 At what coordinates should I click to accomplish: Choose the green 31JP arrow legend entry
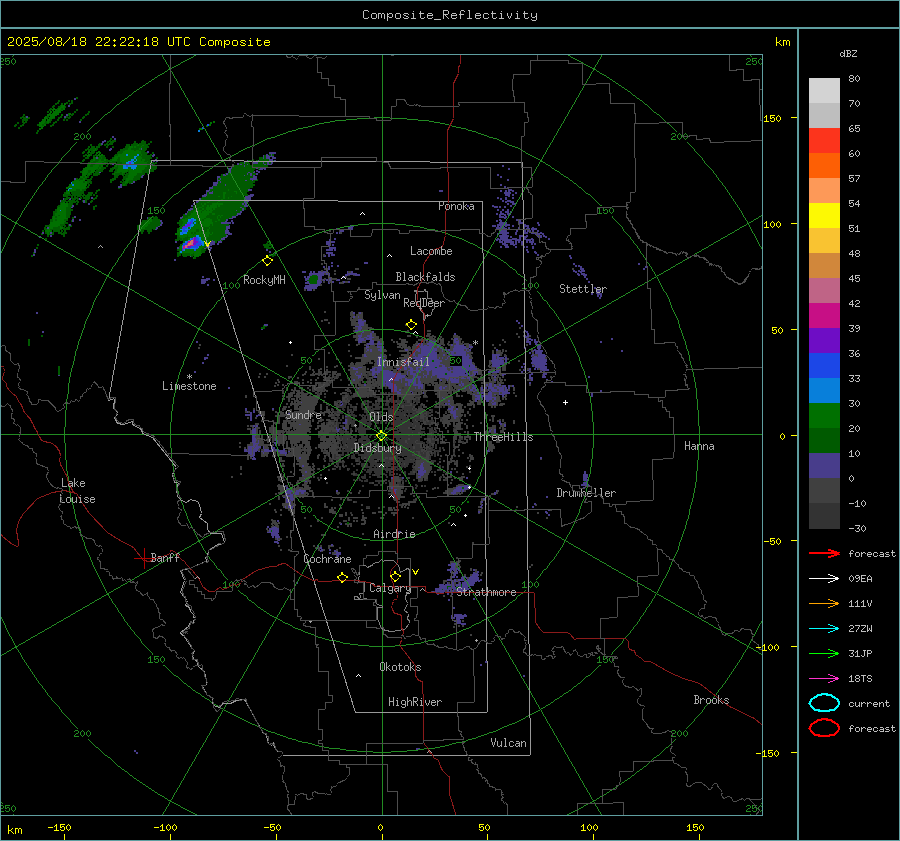[x=824, y=653]
